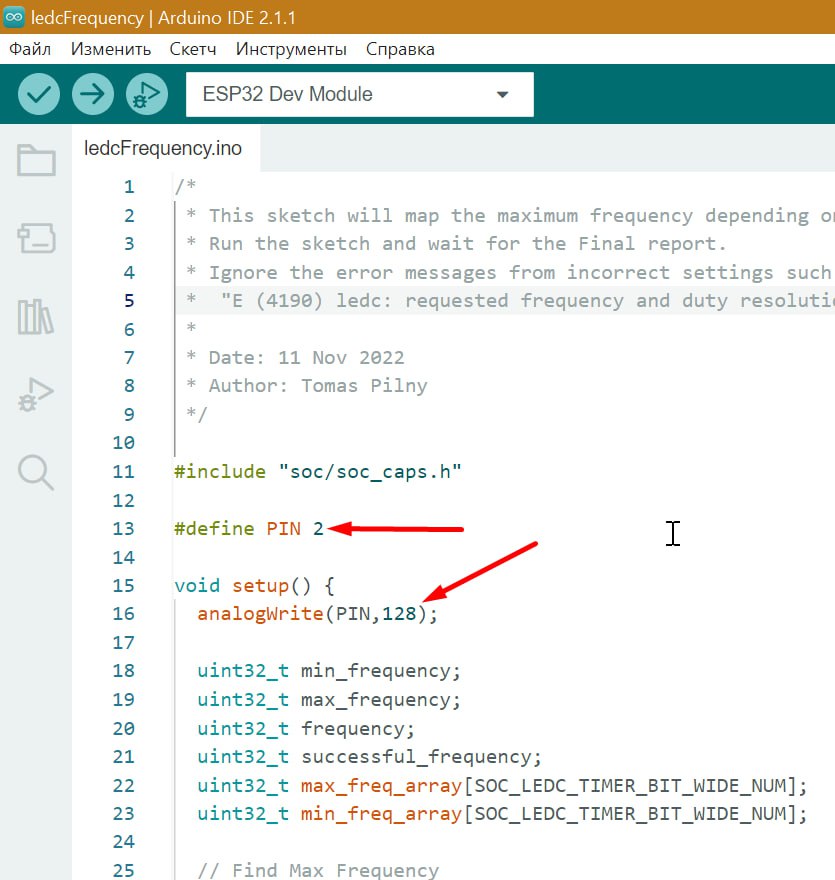Click line number 22 in the gutter
835x880 pixels.
123,785
